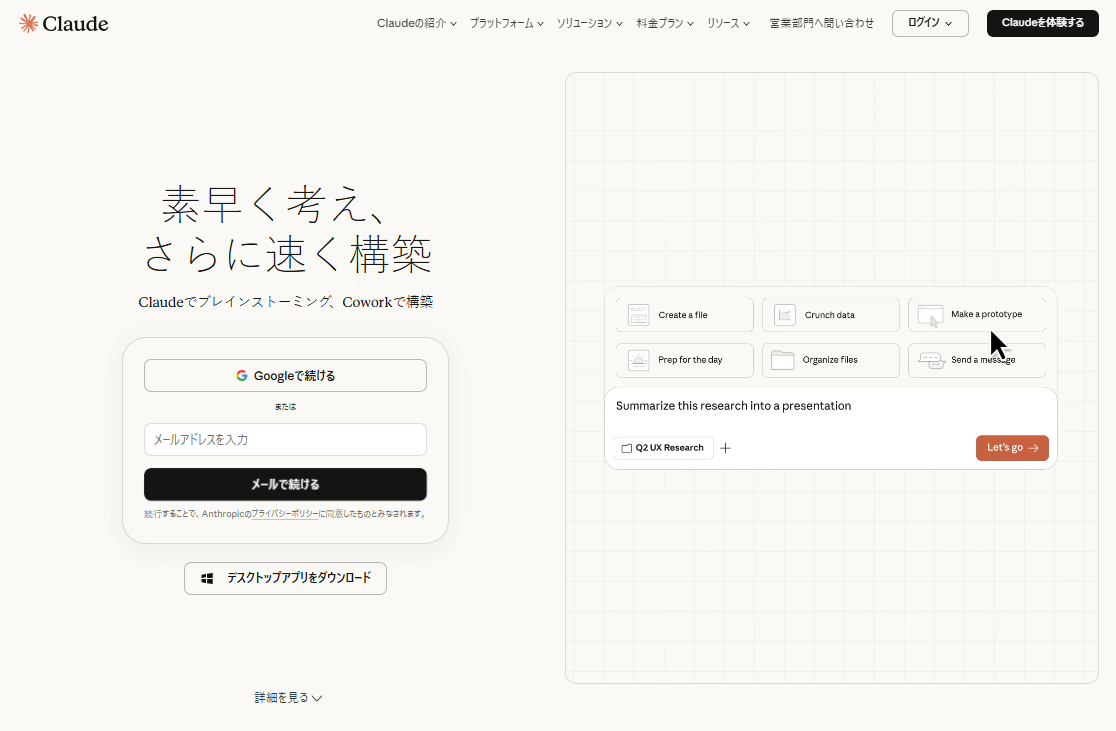This screenshot has height=731, width=1116.
Task: Click Claudeを体験する button
Action: click(1043, 23)
